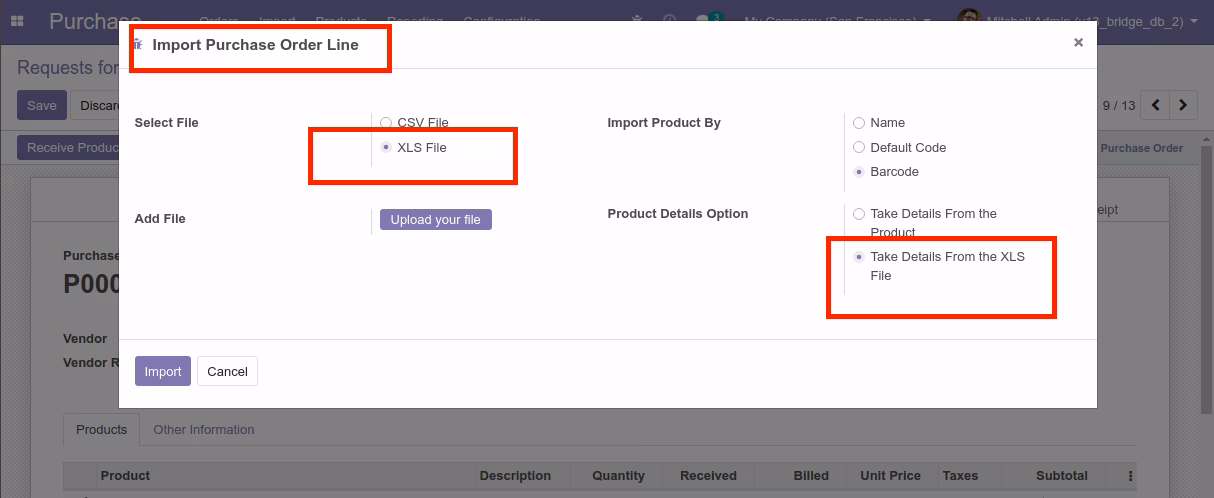Select Take Details From the Product
Image resolution: width=1214 pixels, height=498 pixels.
click(x=859, y=214)
